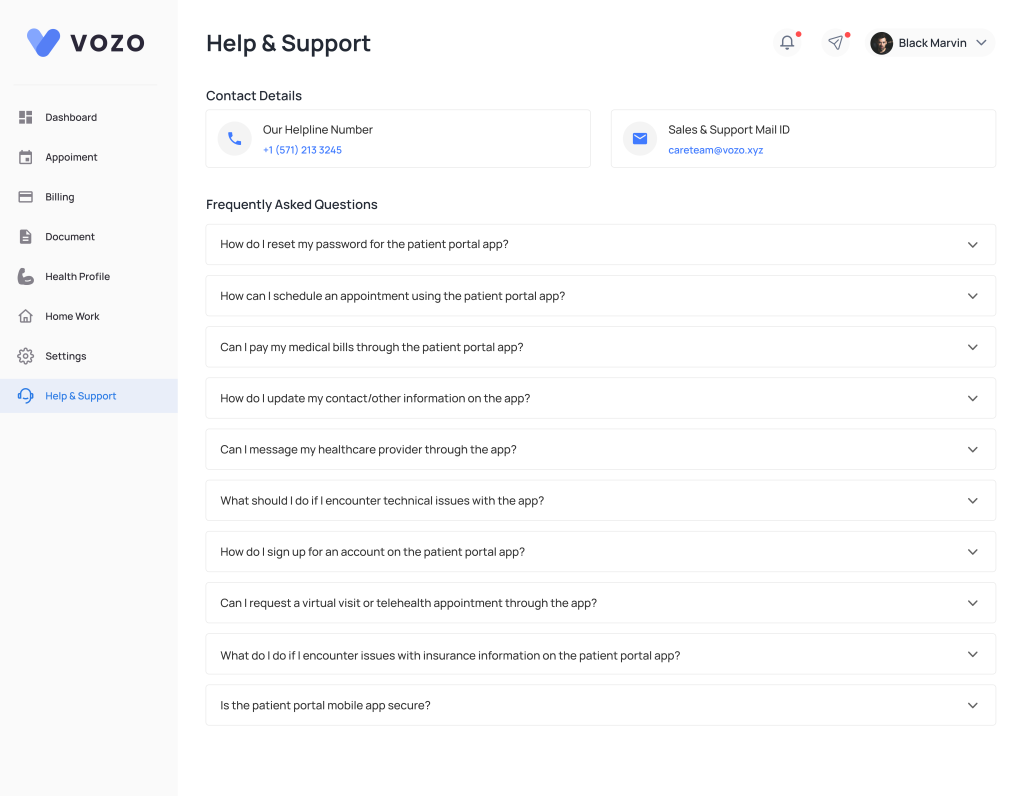Image resolution: width=1024 pixels, height=796 pixels.
Task: Open the Black Marvin account dropdown
Action: [981, 43]
